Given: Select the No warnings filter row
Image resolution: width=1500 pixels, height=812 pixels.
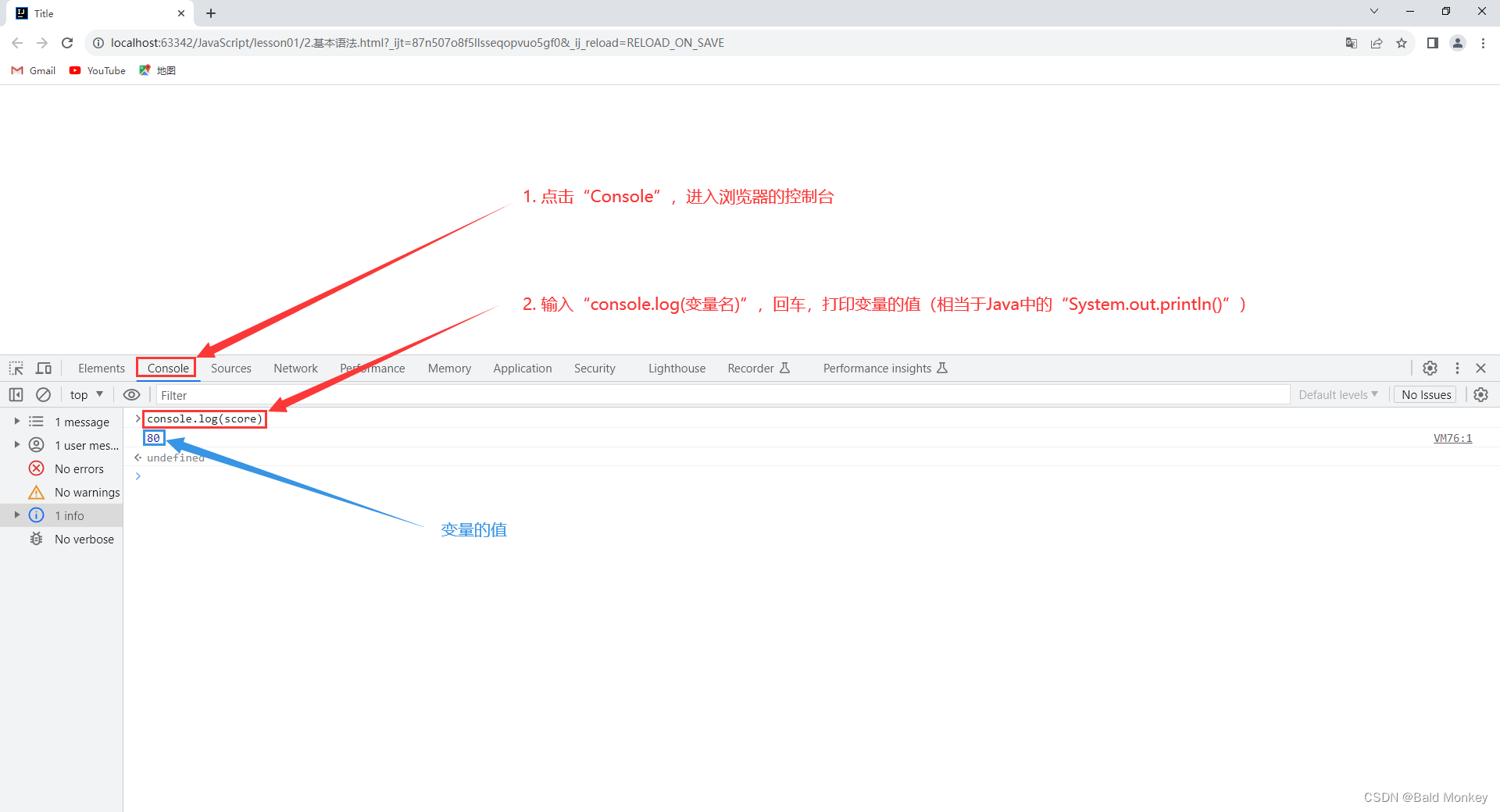Looking at the screenshot, I should click(62, 492).
